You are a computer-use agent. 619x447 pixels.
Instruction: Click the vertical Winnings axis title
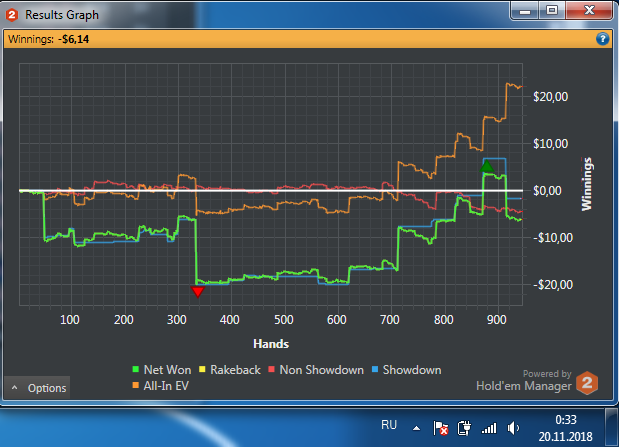(587, 184)
